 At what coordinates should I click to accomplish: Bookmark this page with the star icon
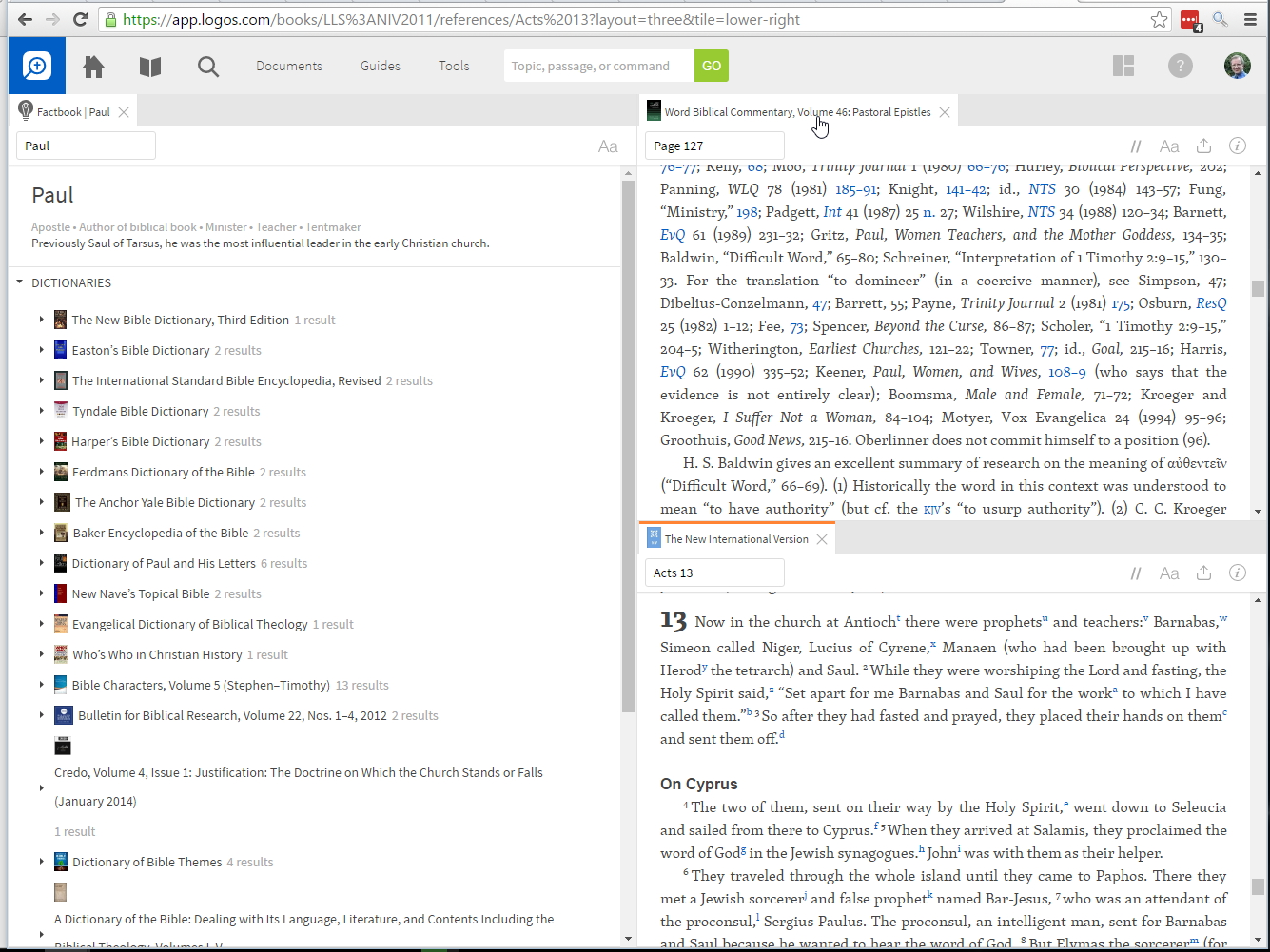(x=1159, y=19)
